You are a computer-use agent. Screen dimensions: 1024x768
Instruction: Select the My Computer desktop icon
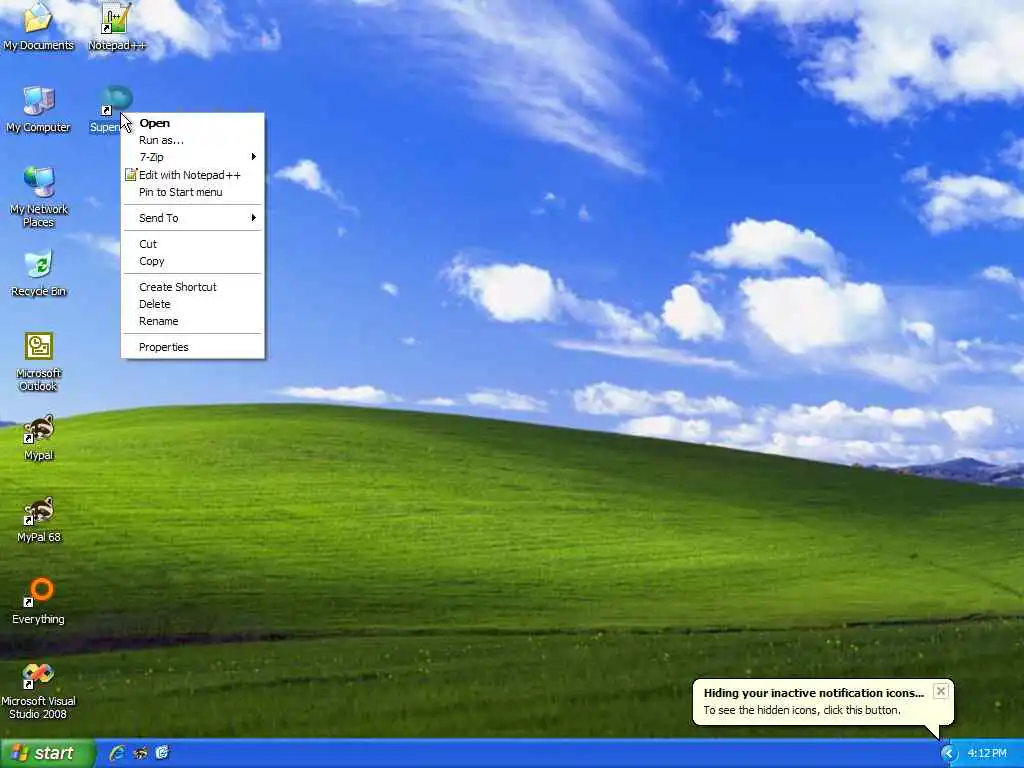[39, 109]
